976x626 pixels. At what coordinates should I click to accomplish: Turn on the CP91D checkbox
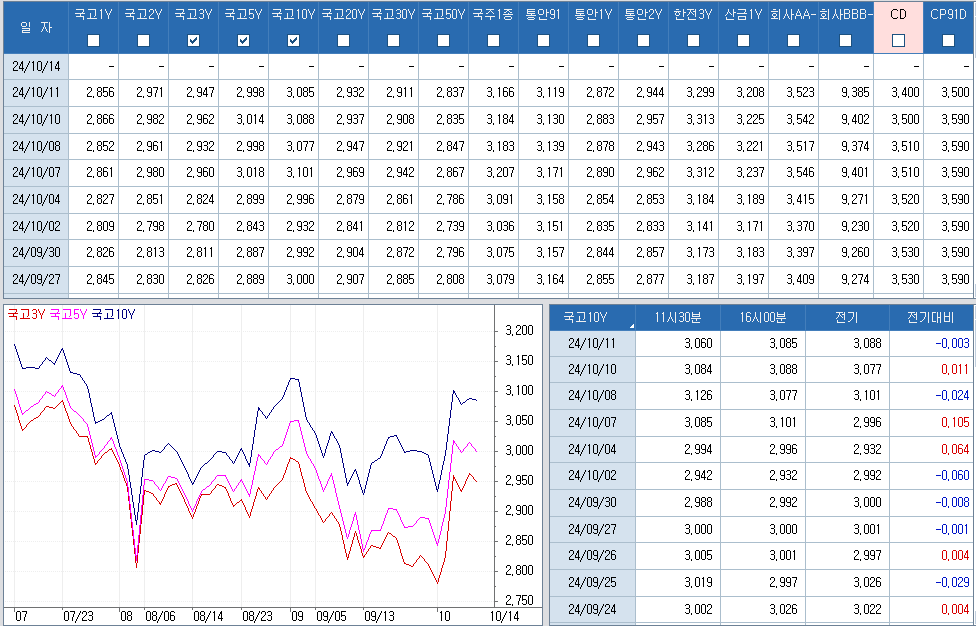point(947,41)
